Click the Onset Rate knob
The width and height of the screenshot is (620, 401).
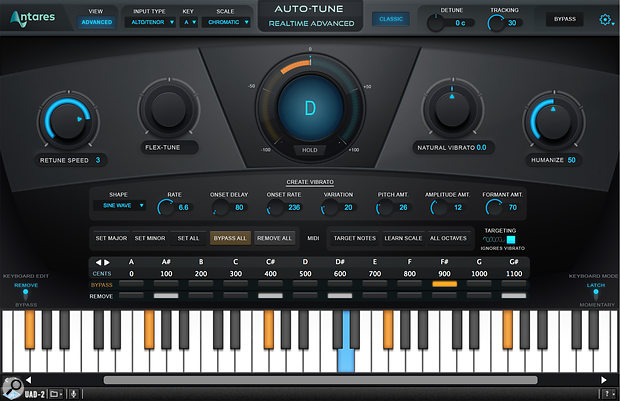[x=275, y=207]
